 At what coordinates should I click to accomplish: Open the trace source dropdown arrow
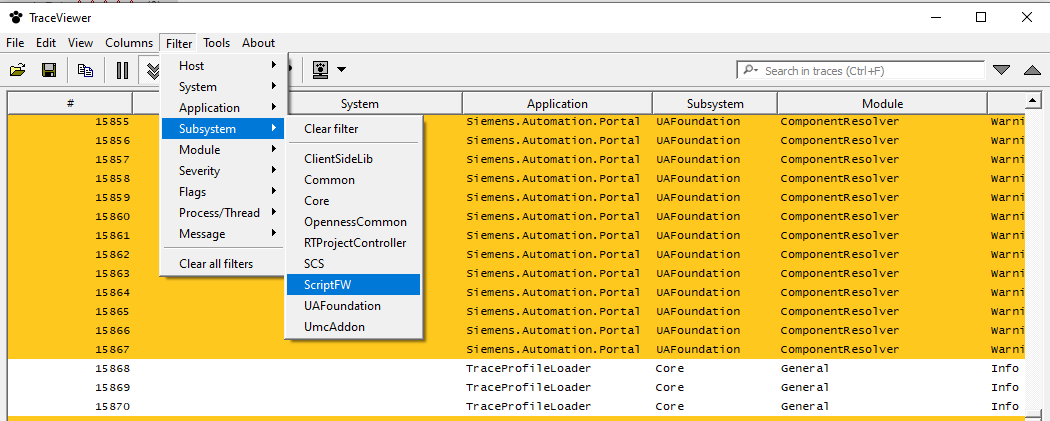pyautogui.click(x=342, y=70)
